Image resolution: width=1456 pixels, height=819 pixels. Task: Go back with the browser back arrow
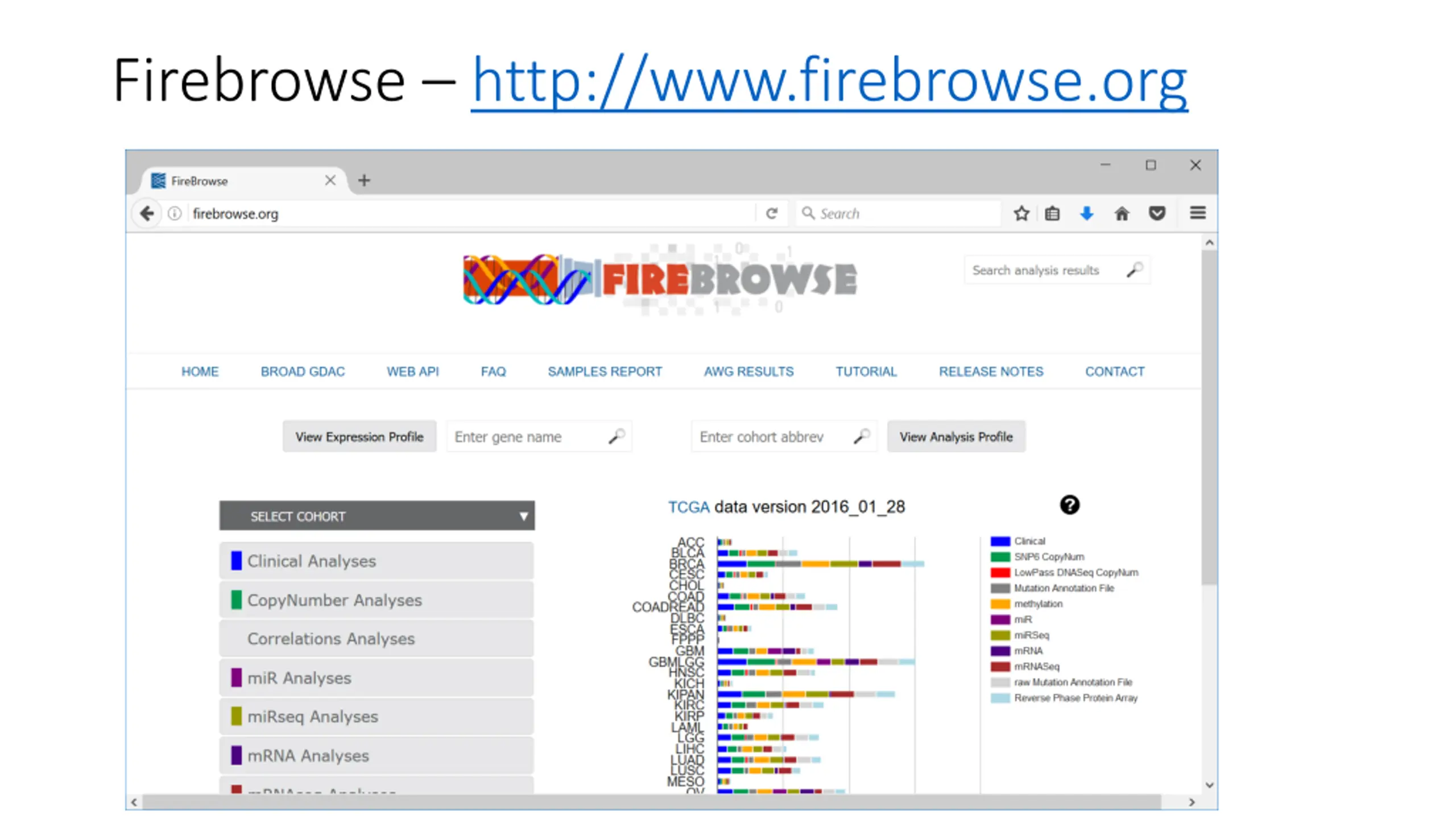147,213
